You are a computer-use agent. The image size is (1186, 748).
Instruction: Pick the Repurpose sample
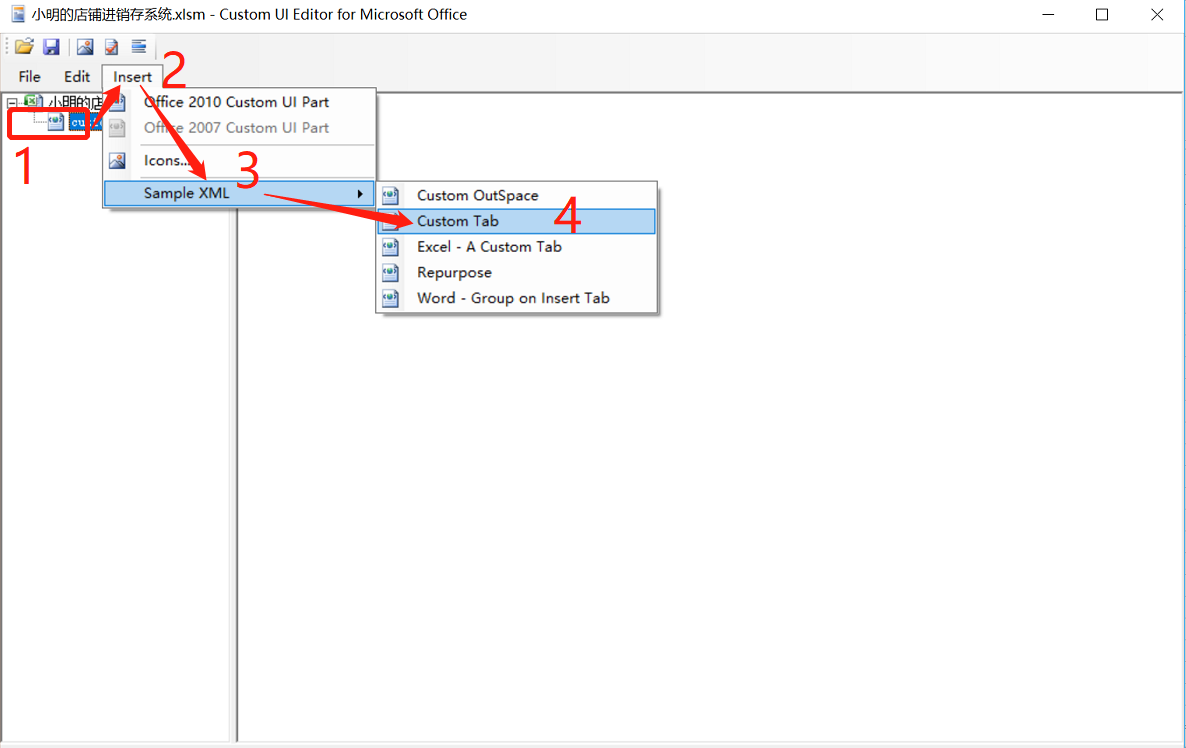coord(517,272)
